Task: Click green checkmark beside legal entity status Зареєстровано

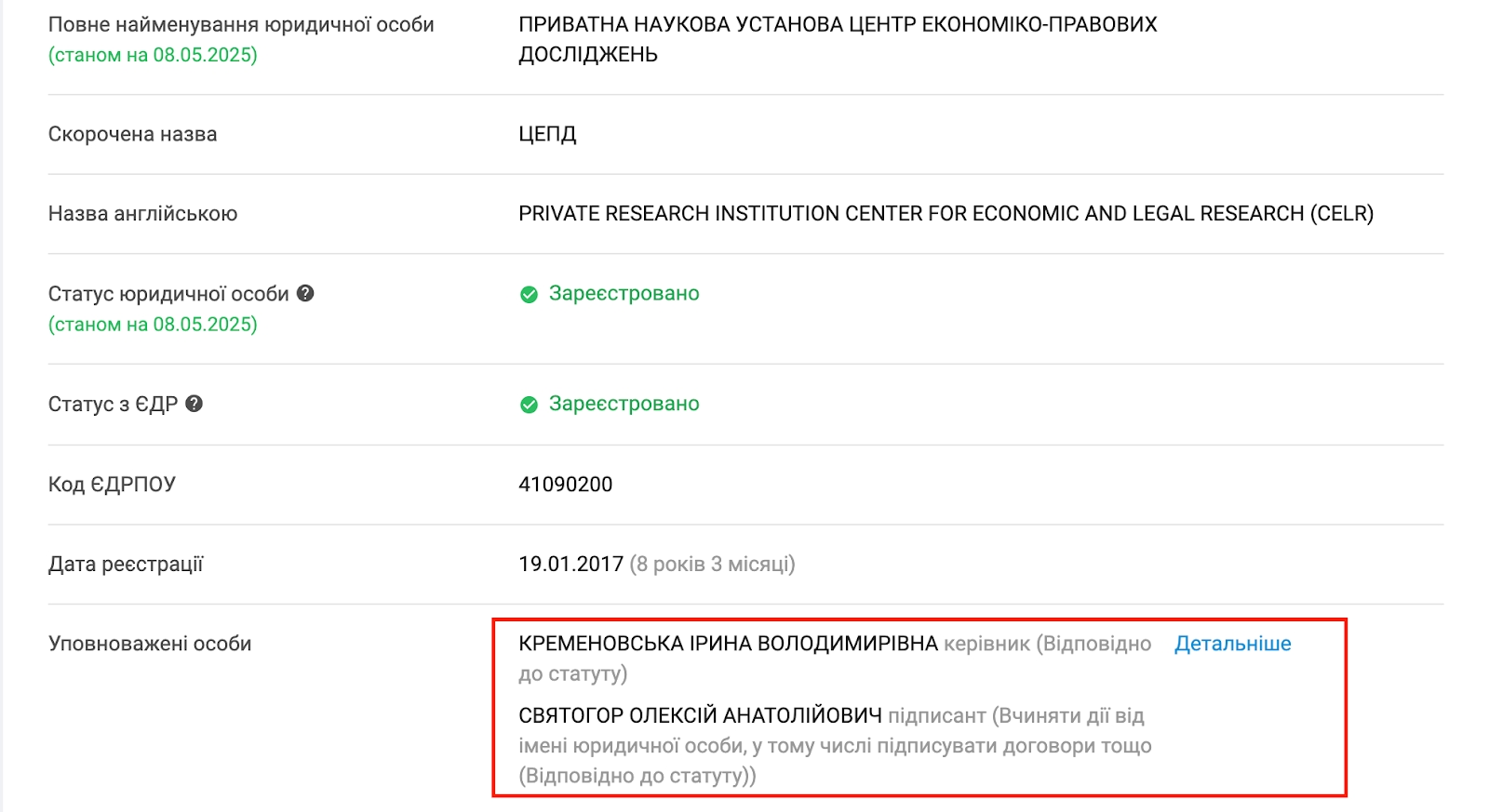Action: [x=529, y=294]
